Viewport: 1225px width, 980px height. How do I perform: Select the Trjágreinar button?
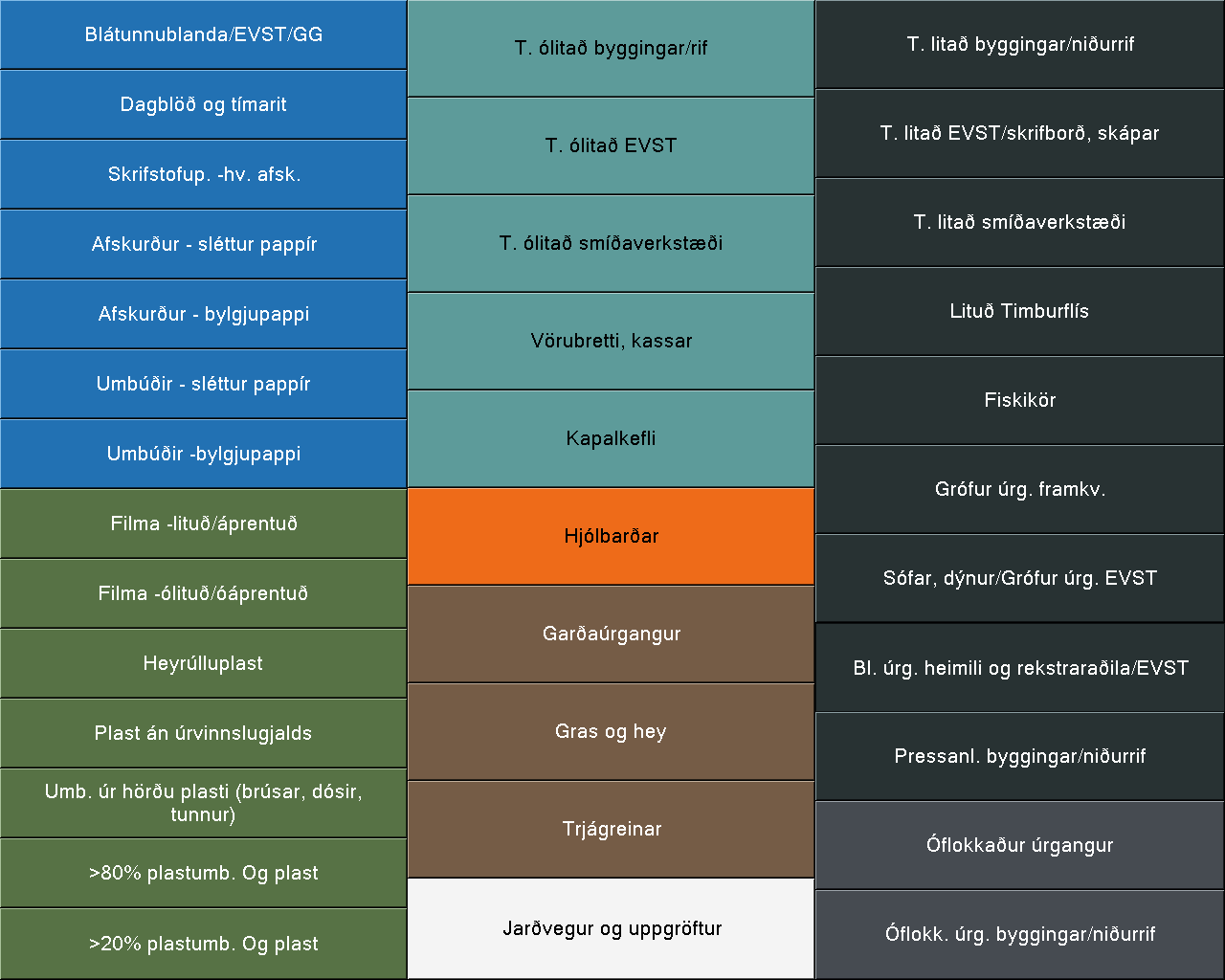(611, 829)
